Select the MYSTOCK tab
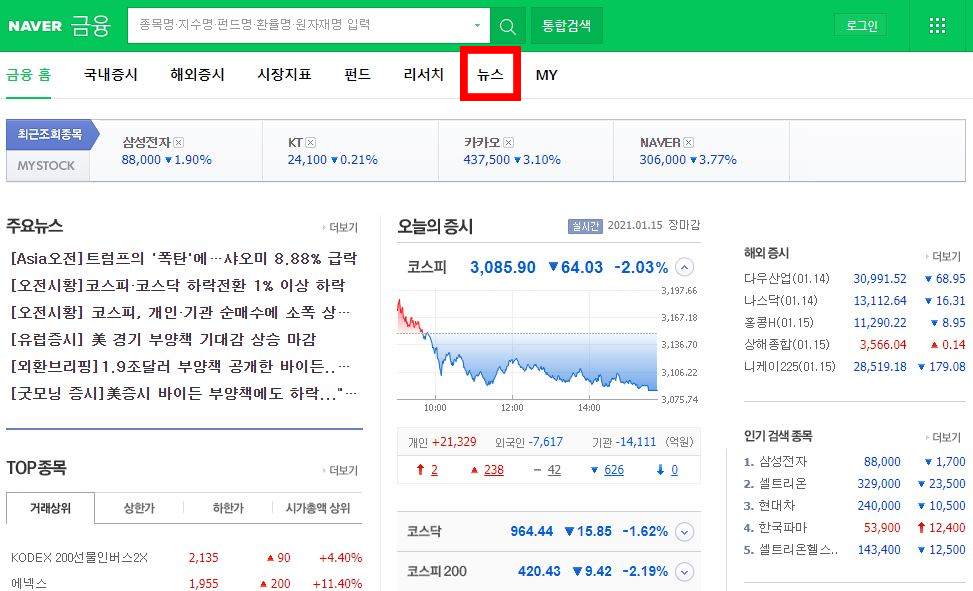 47,166
